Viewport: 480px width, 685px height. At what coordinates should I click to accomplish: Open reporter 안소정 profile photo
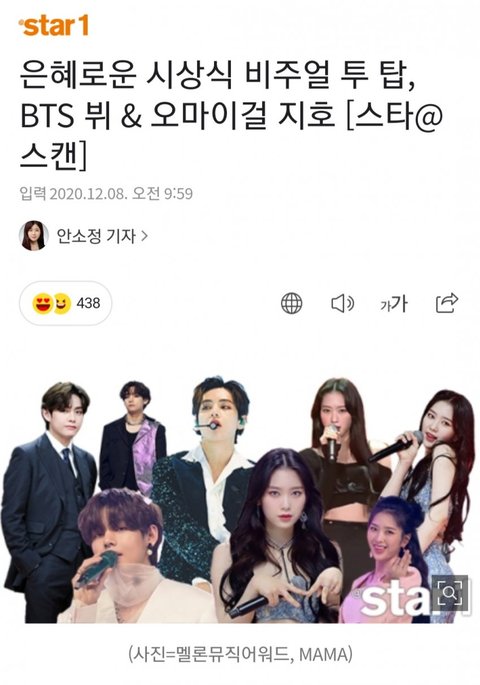(x=34, y=236)
